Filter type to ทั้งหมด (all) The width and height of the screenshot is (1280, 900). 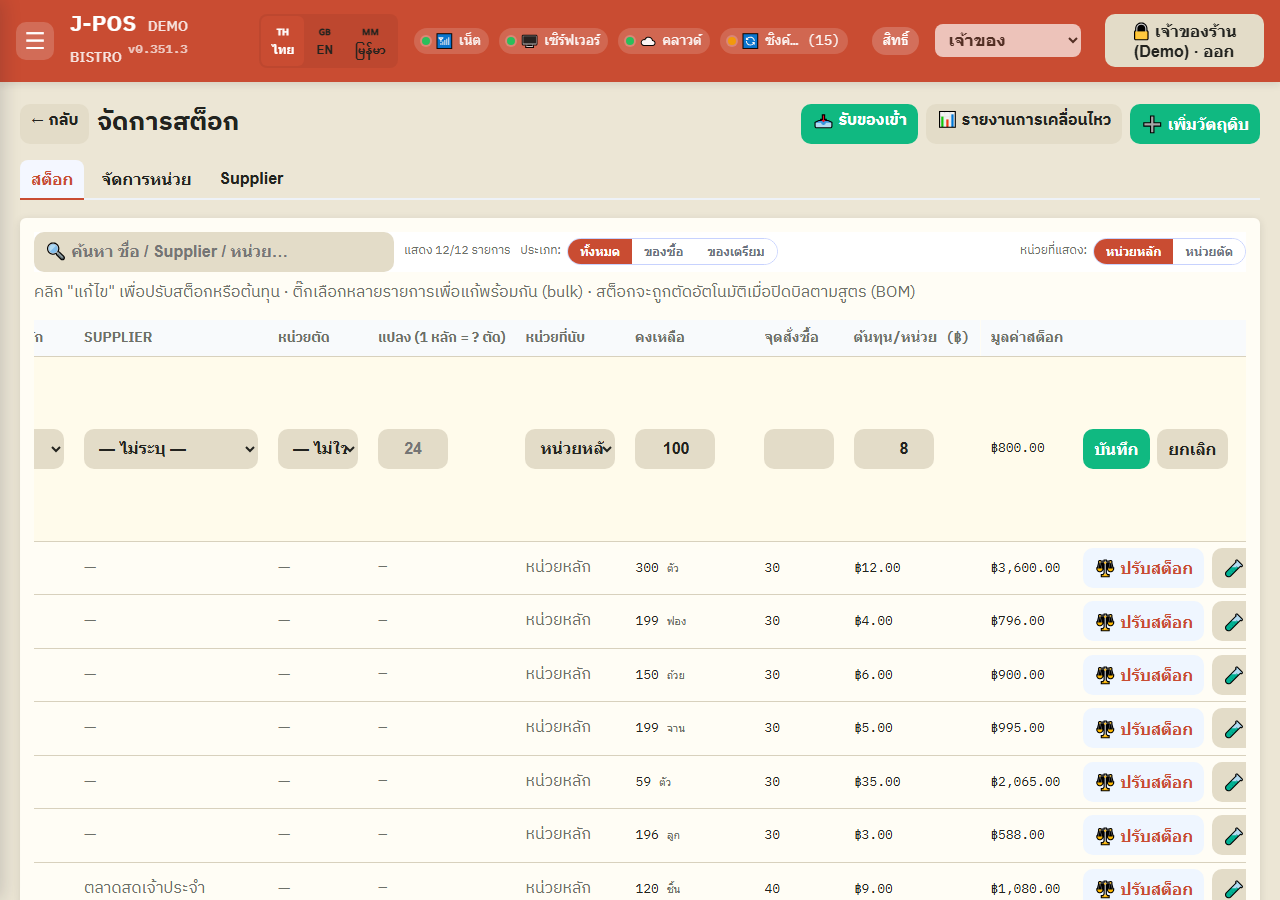[x=600, y=251]
